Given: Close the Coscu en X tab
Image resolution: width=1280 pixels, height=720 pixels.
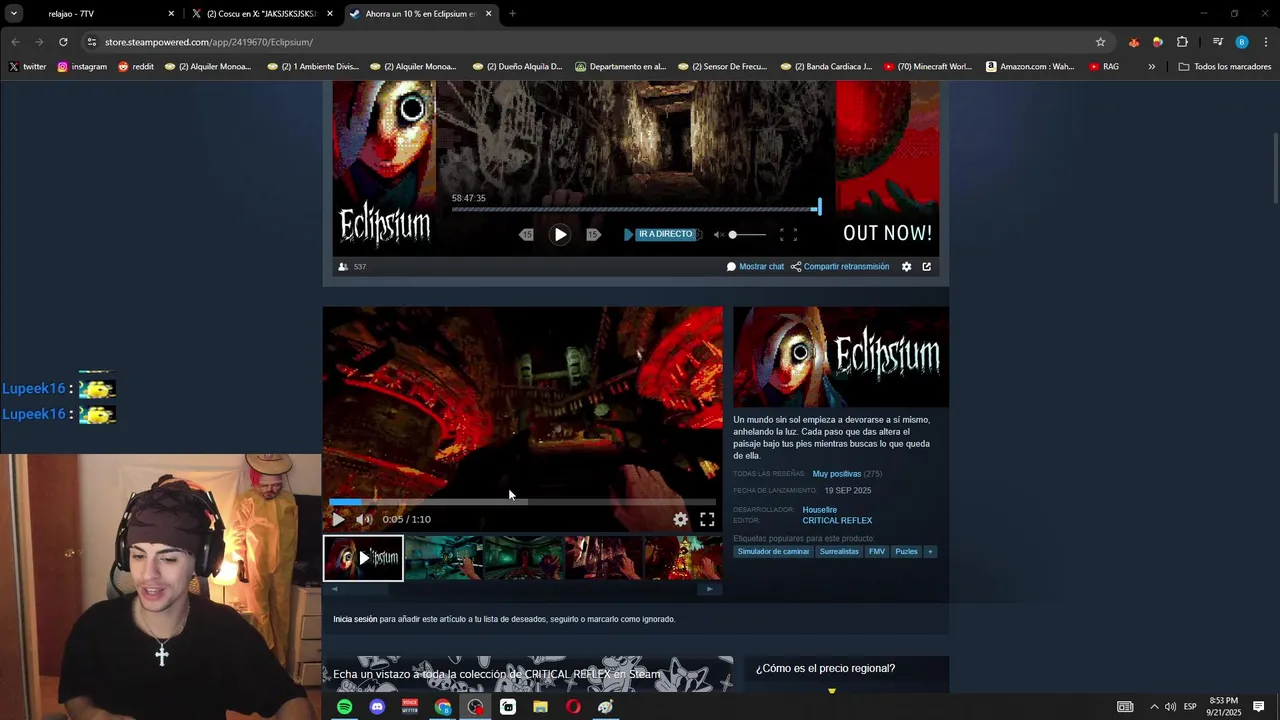Looking at the screenshot, I should 330,14.
